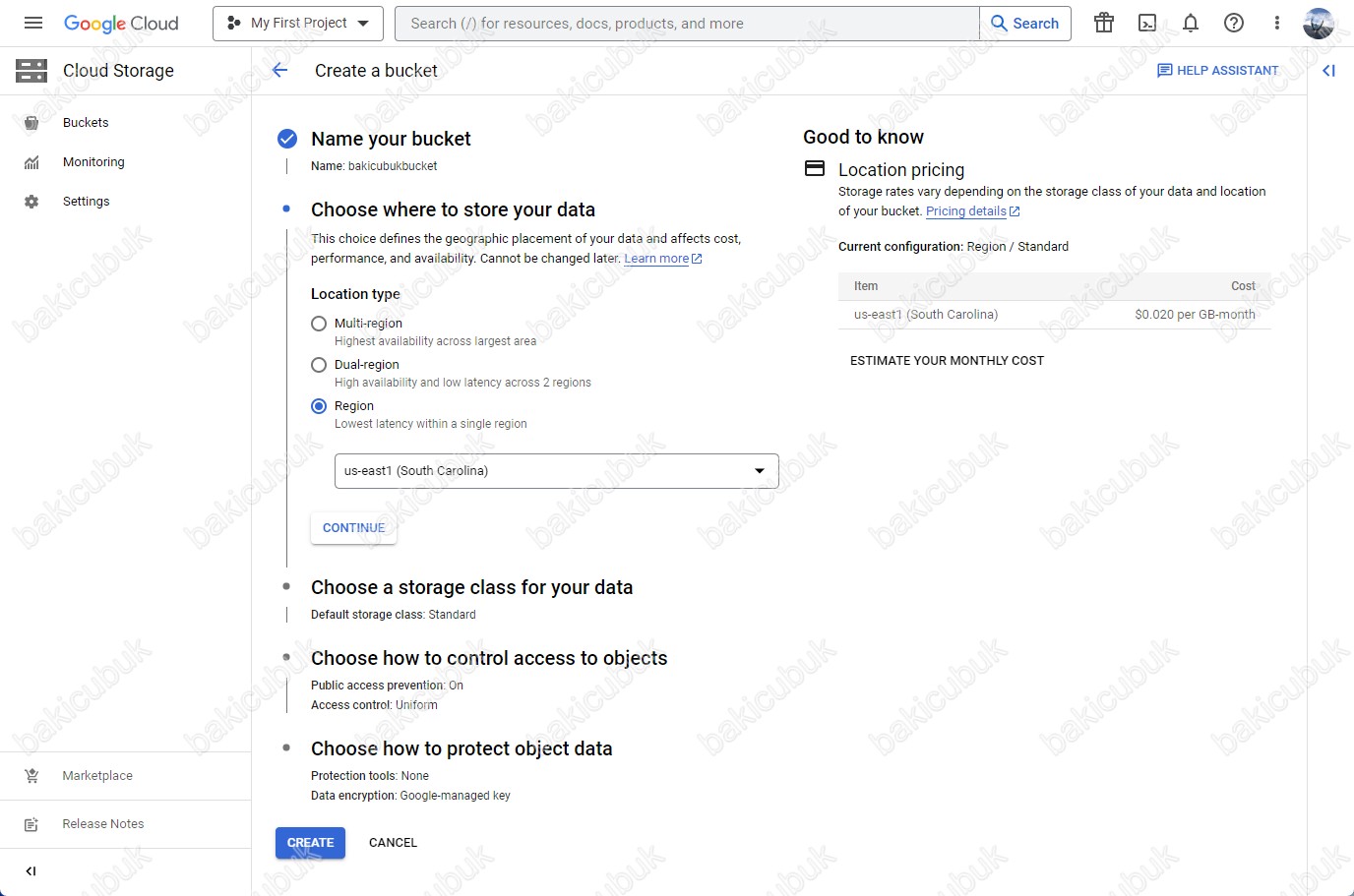The image size is (1354, 896).
Task: Click the blue CREATE button
Action: [310, 843]
